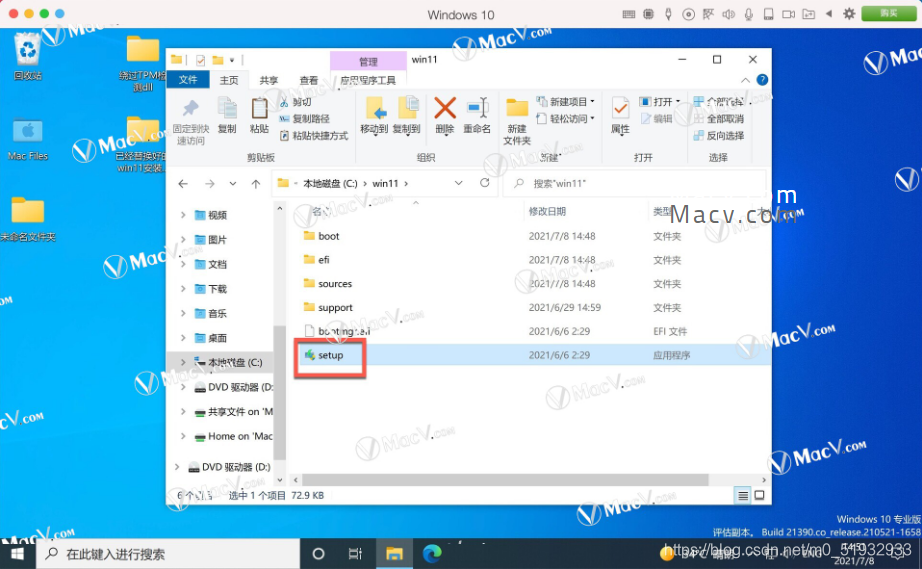
Task: Switch to details view layout
Action: pos(743,496)
